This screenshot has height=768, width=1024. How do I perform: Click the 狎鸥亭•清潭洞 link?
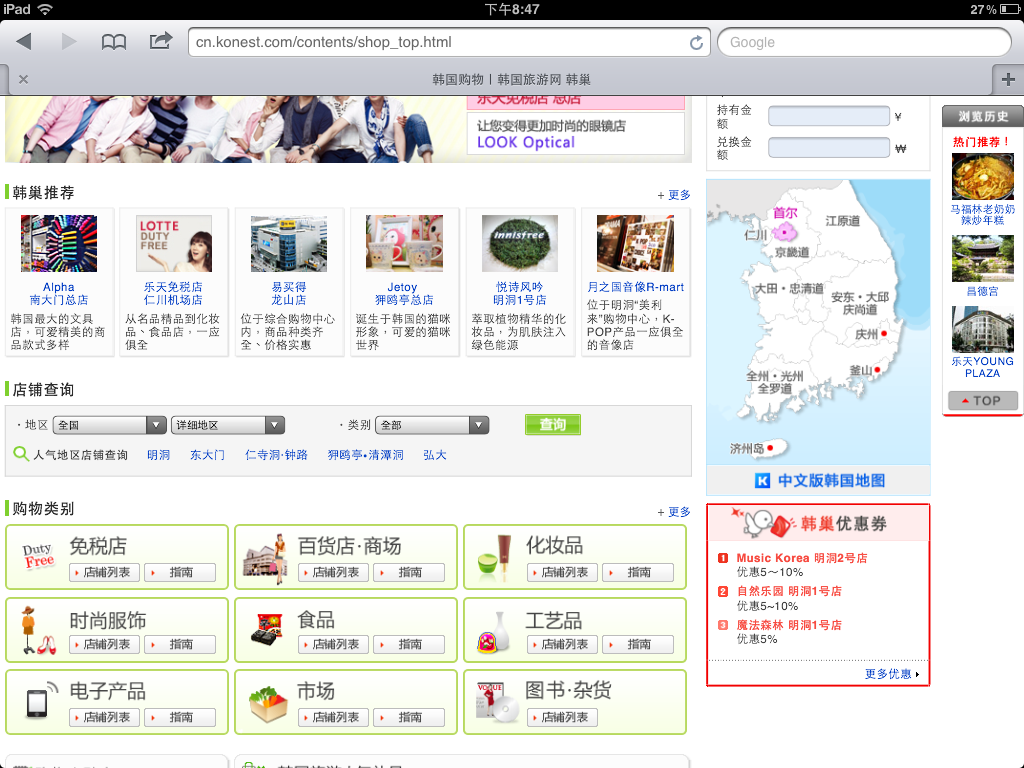(365, 455)
